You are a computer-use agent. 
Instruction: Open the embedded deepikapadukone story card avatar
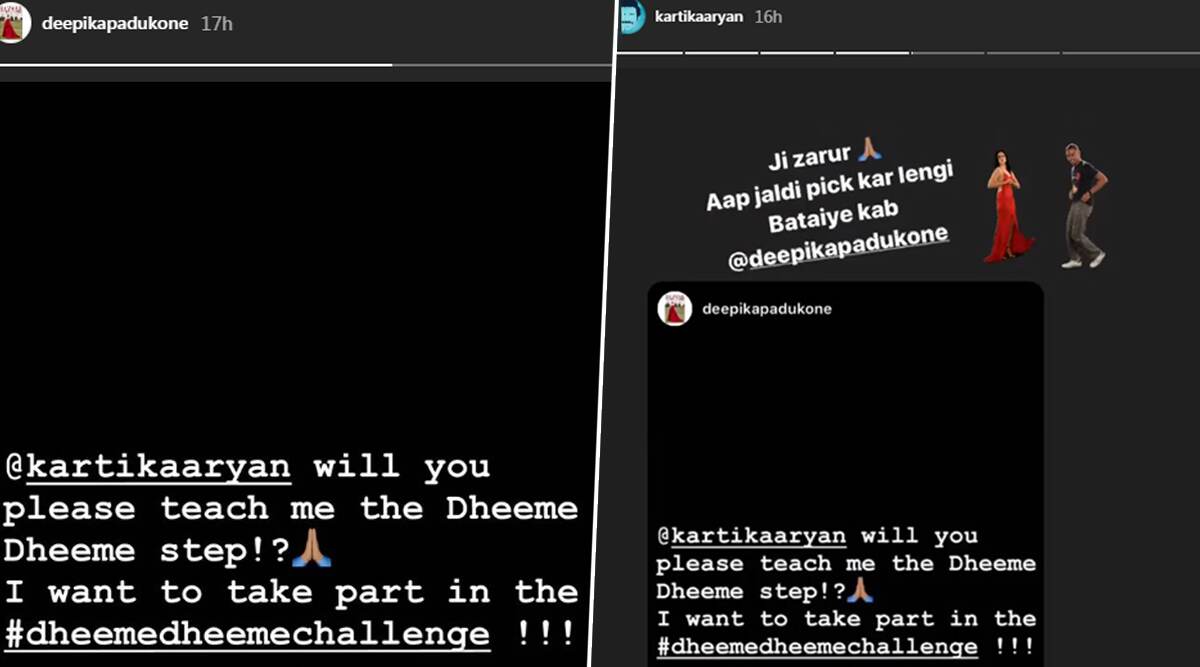pyautogui.click(x=675, y=308)
